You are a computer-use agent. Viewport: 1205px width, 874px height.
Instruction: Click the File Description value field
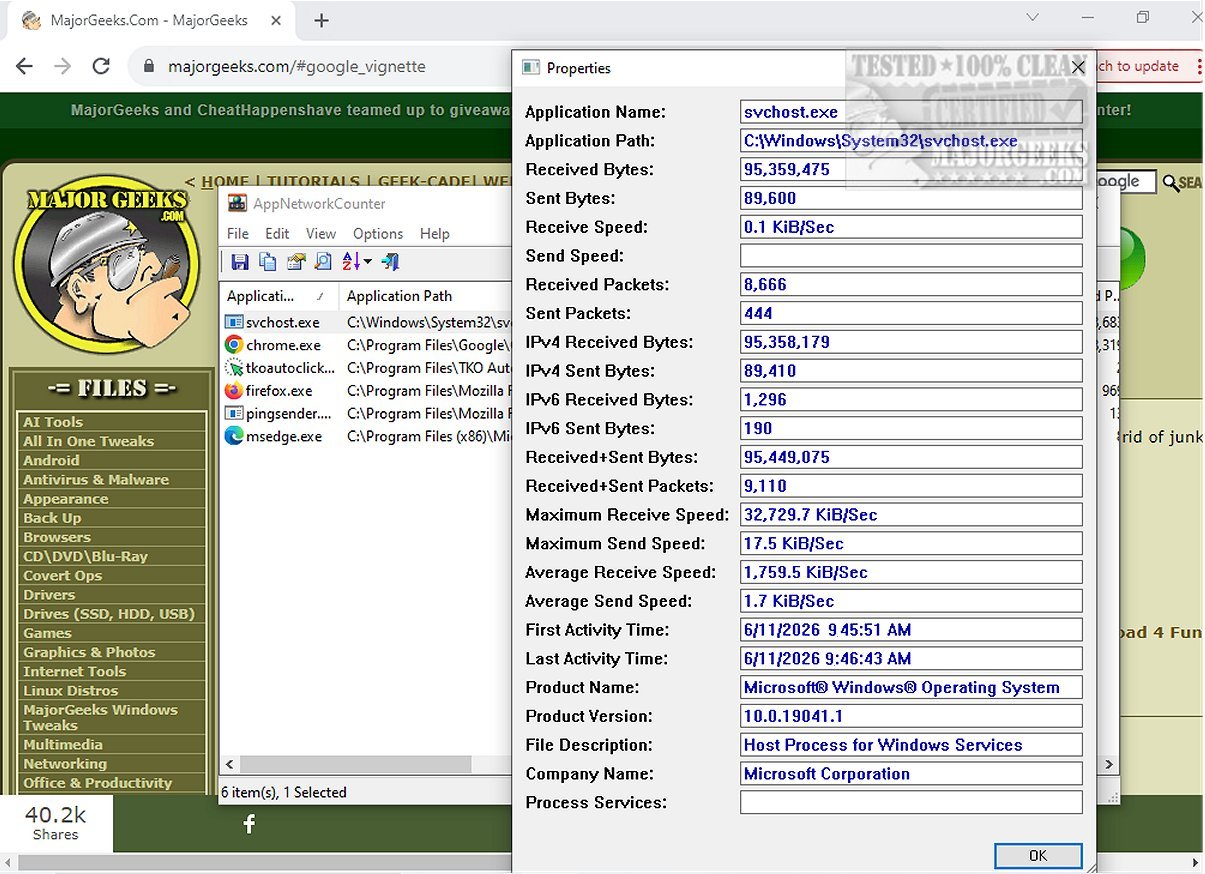click(911, 745)
